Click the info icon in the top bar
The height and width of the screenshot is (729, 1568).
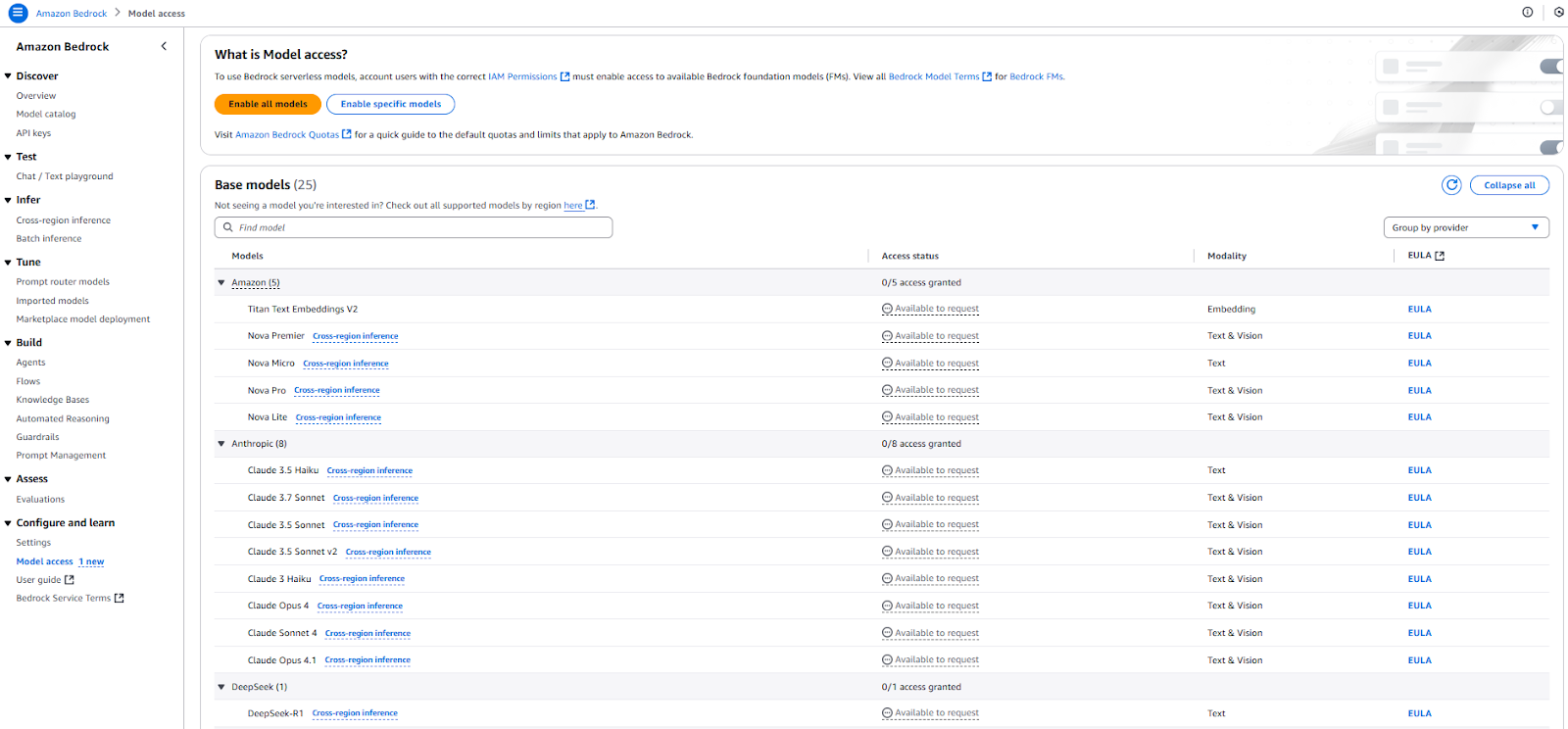1527,13
